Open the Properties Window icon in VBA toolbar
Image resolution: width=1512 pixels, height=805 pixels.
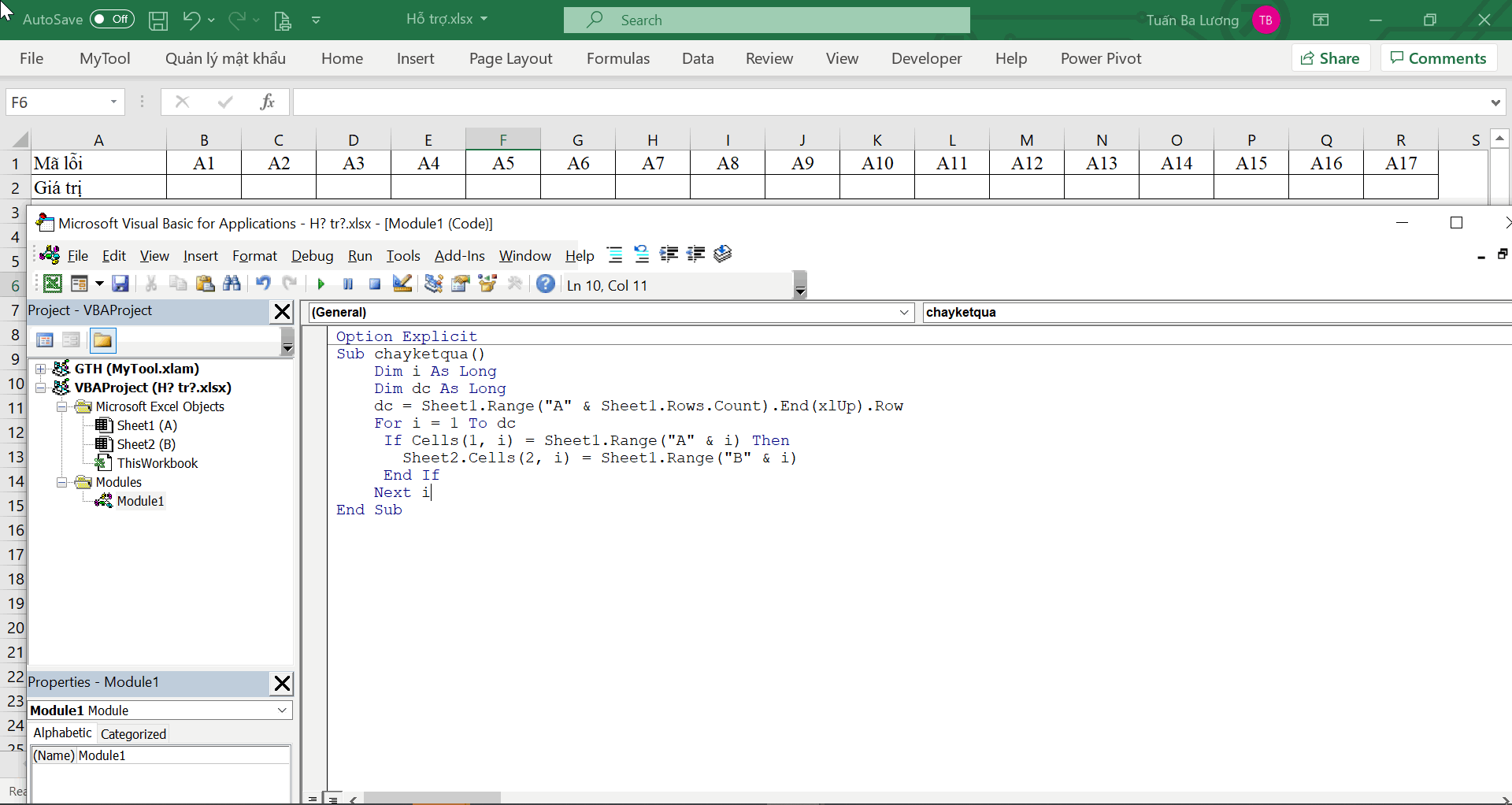[x=461, y=284]
